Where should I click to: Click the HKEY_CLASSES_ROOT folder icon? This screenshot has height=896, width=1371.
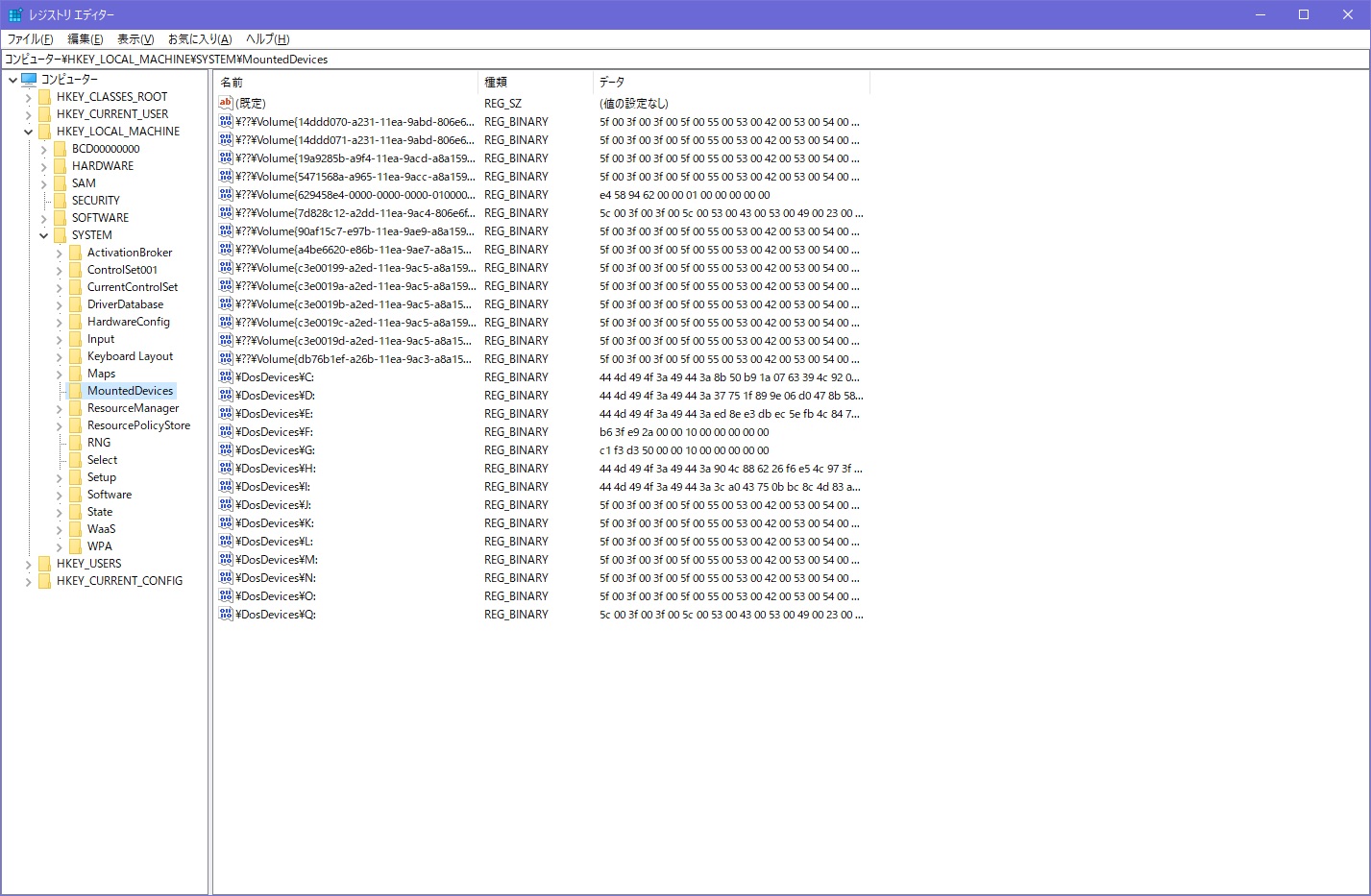[x=44, y=96]
